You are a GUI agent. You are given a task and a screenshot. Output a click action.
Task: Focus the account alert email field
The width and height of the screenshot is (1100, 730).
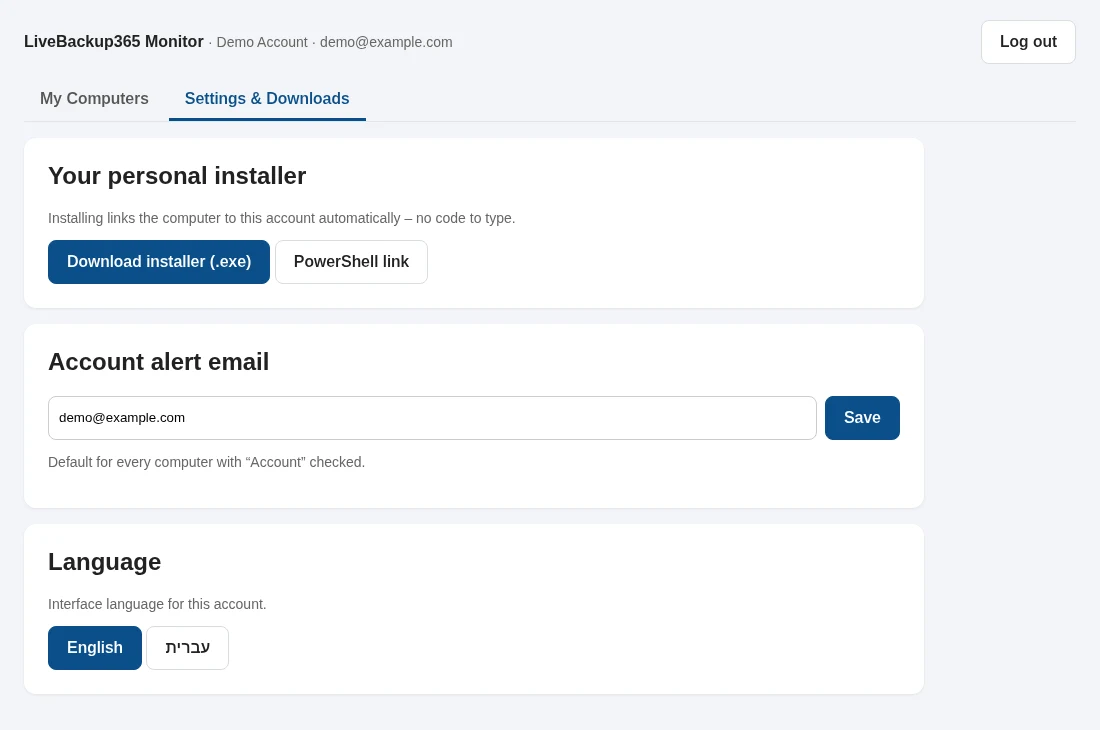pyautogui.click(x=432, y=418)
